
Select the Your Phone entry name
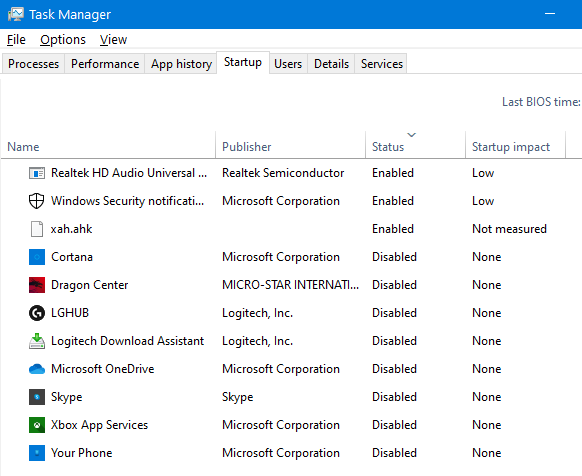81,453
